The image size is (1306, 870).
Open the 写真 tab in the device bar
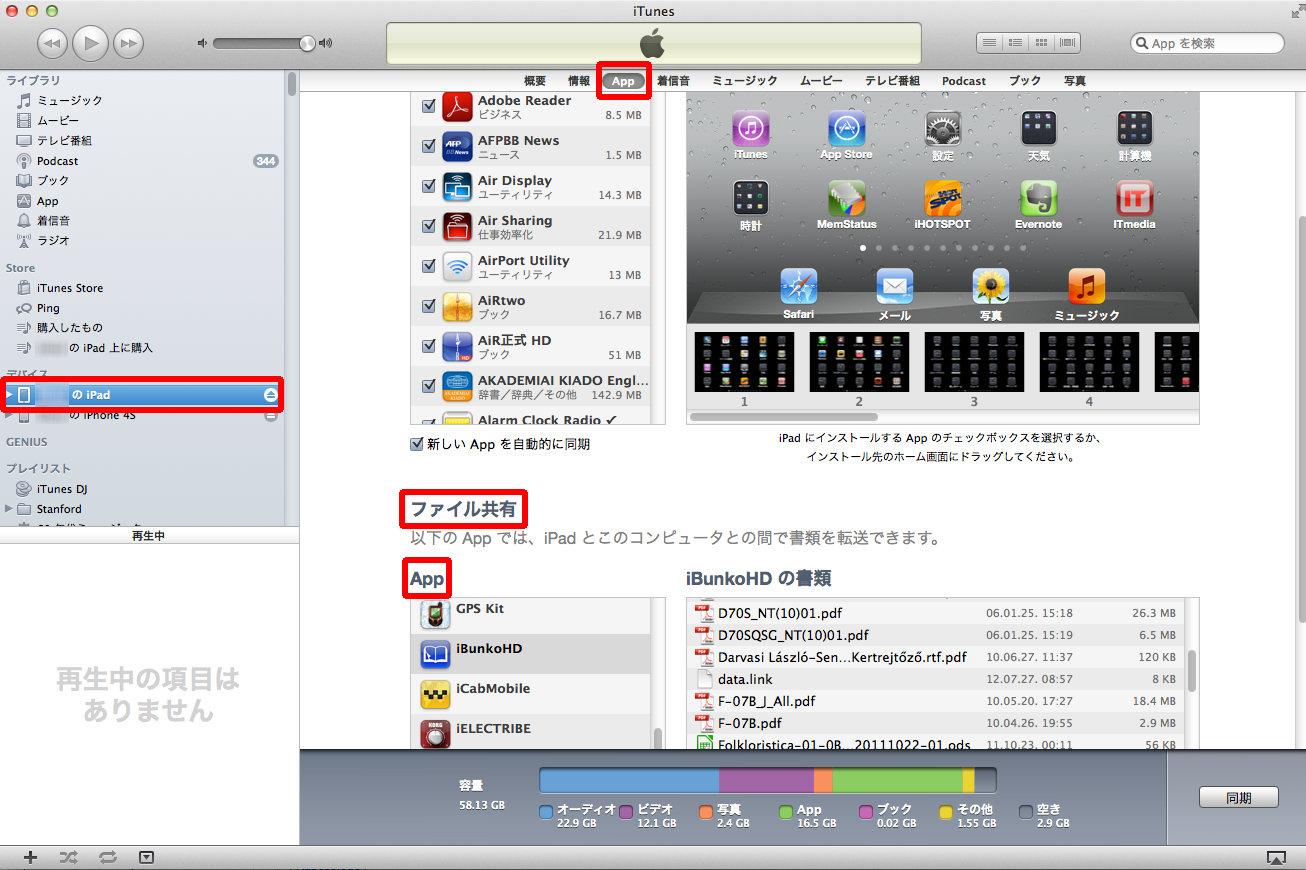(x=1075, y=81)
